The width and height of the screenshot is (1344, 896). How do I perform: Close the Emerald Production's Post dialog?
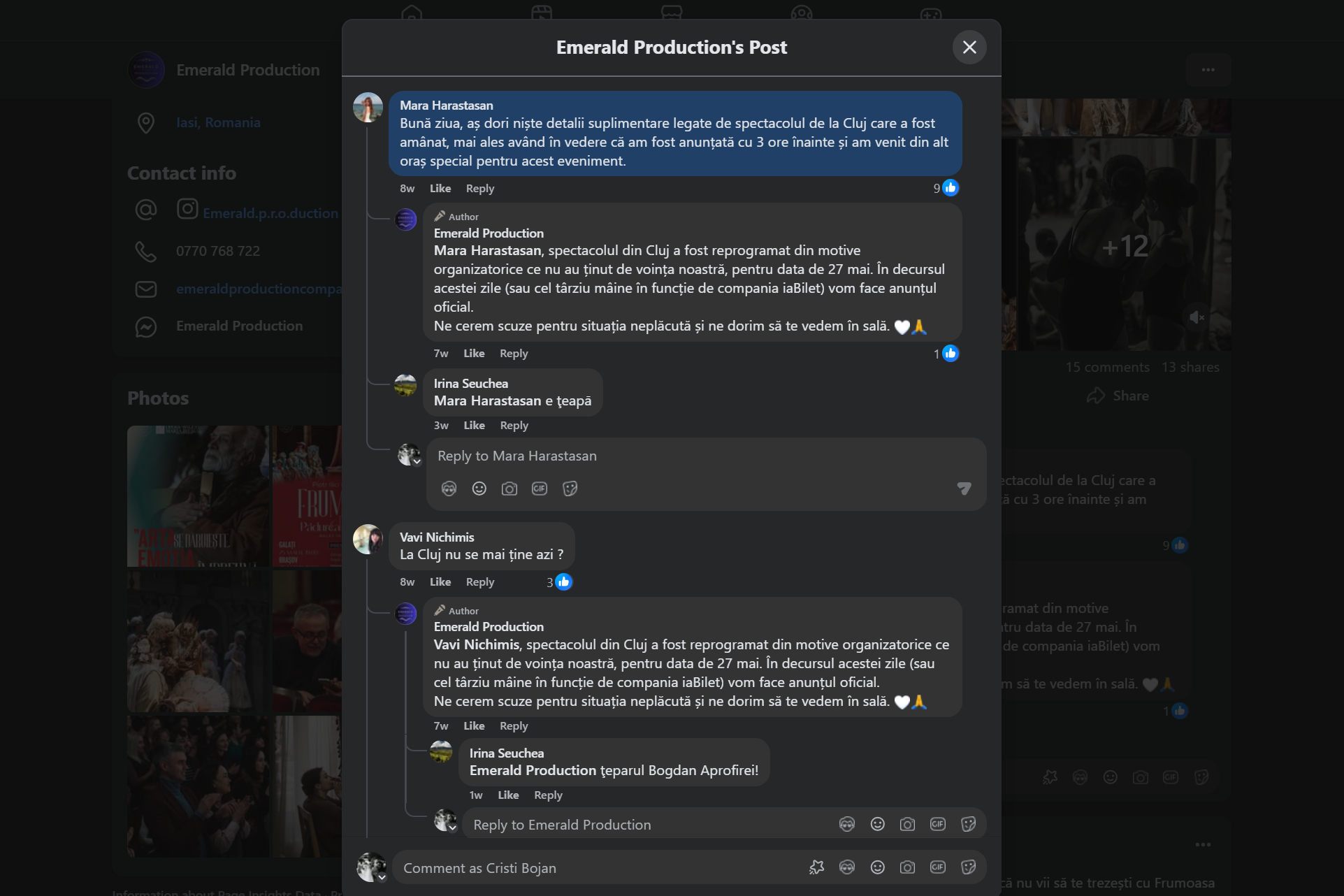tap(969, 47)
